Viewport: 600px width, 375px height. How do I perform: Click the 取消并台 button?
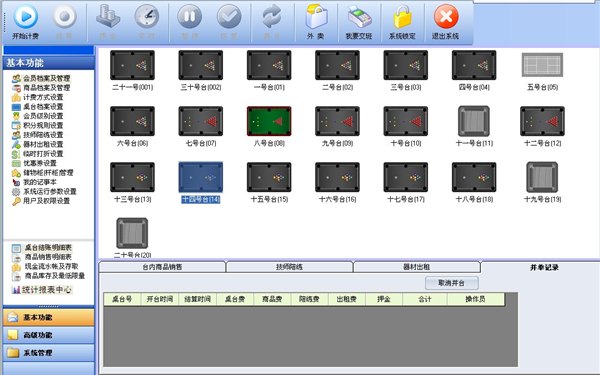[452, 283]
